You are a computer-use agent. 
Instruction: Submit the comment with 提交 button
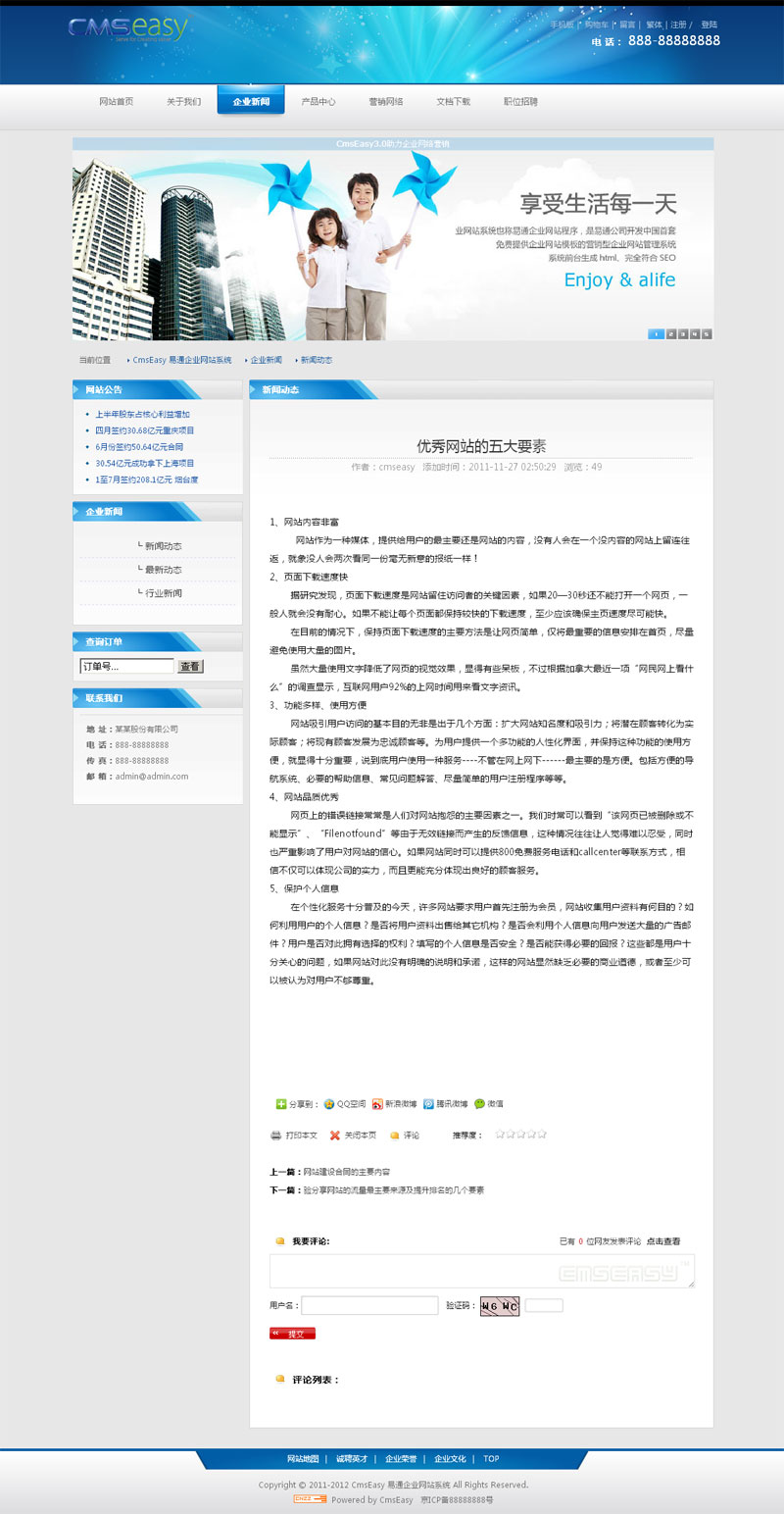[x=292, y=1334]
